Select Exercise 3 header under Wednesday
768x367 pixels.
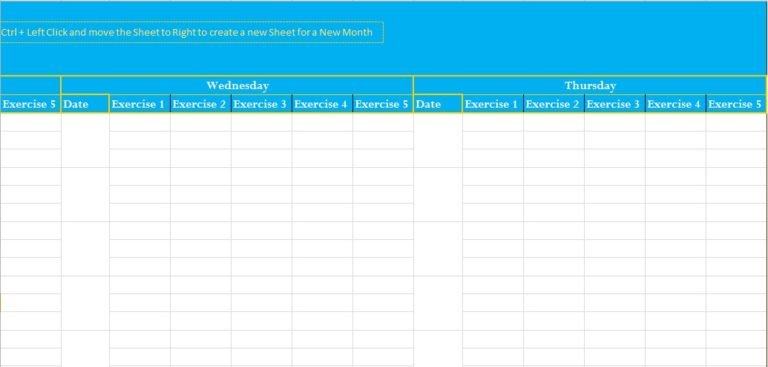261,104
